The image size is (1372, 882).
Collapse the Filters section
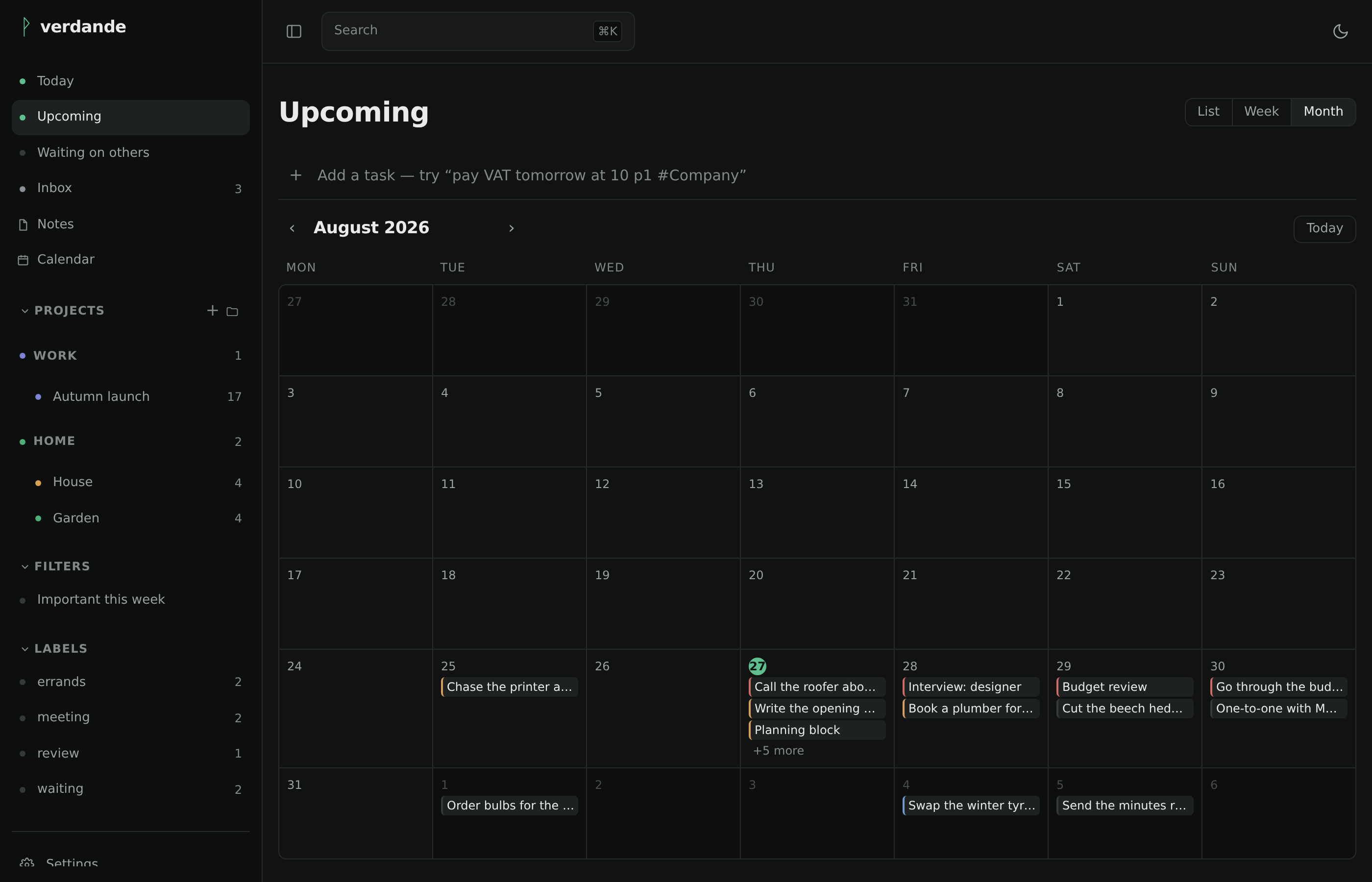[56, 566]
